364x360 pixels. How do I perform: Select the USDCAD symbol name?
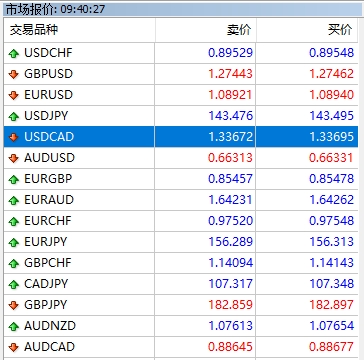pos(49,137)
